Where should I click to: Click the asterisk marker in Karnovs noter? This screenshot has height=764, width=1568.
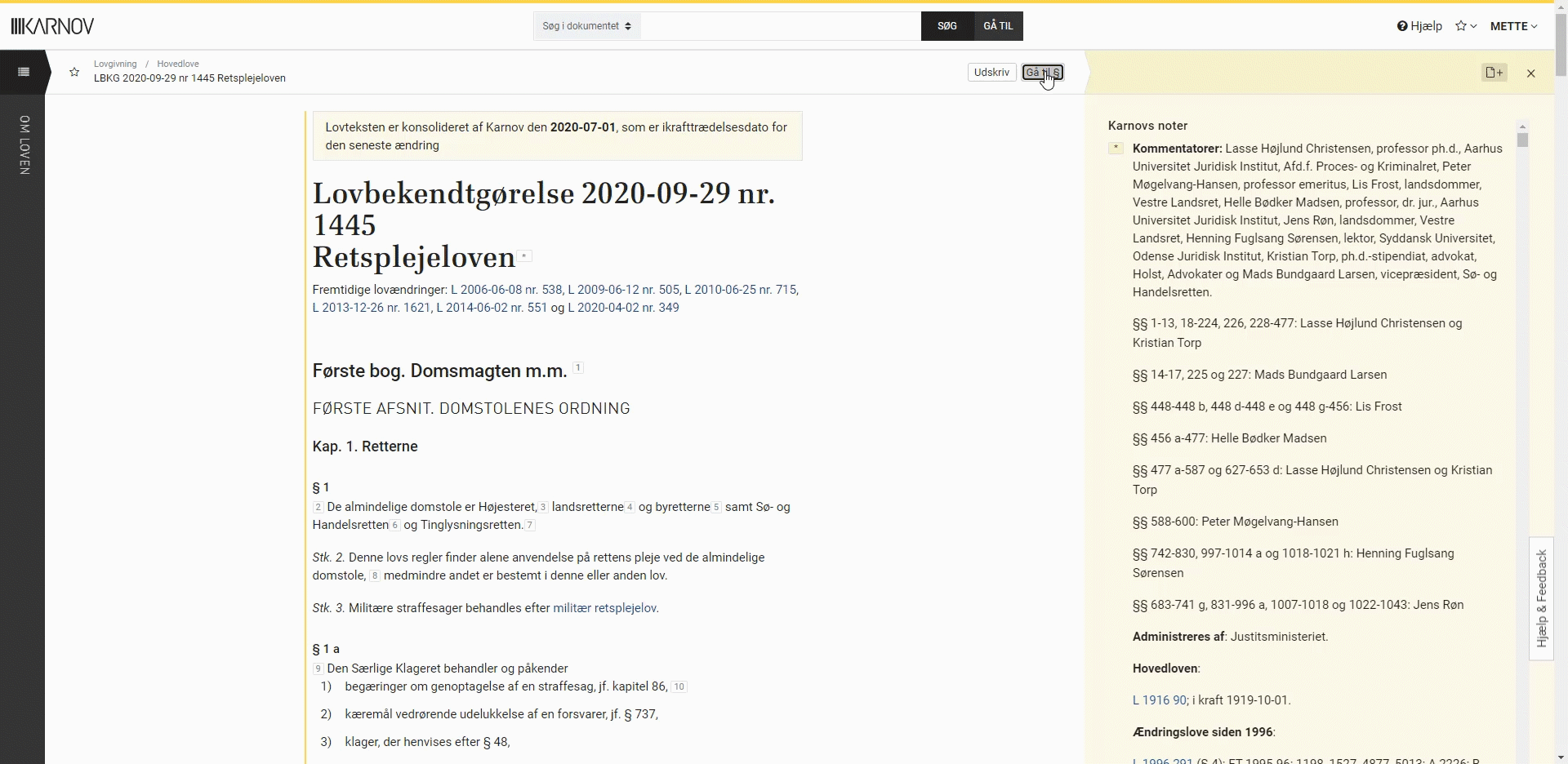tap(1116, 149)
